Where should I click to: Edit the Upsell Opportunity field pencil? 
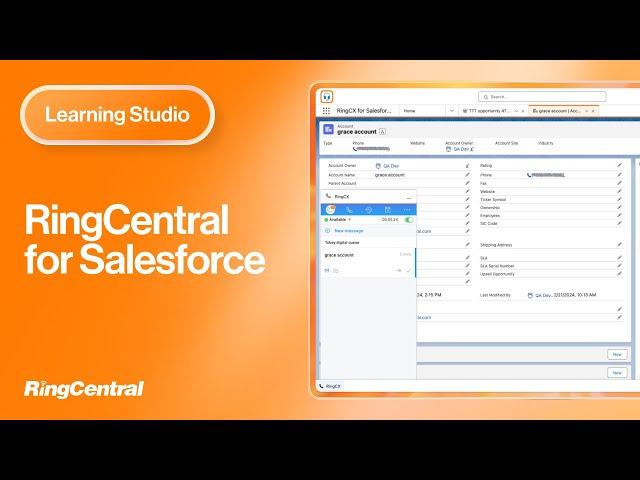[x=619, y=274]
